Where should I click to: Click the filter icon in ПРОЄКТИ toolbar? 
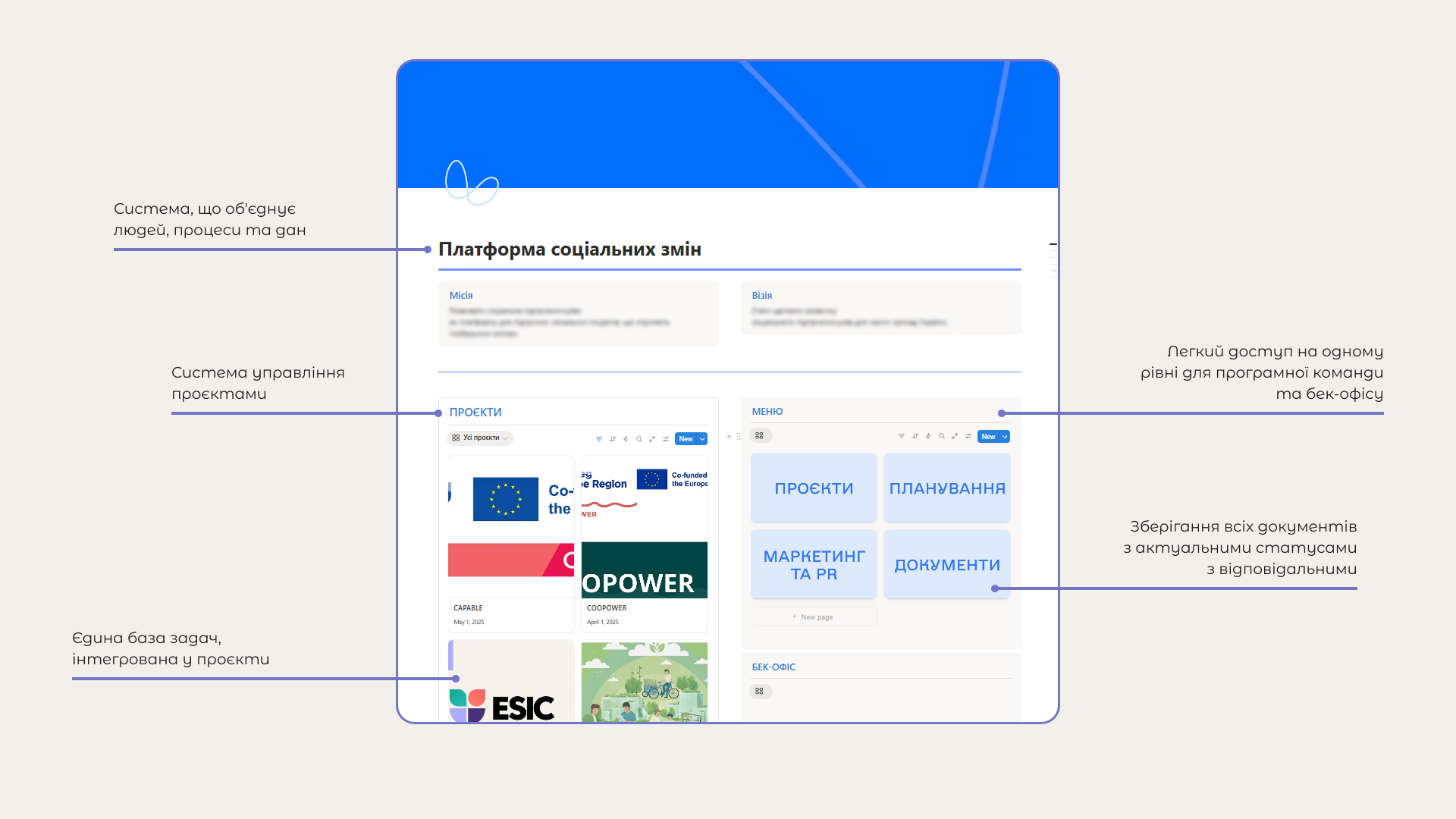599,439
